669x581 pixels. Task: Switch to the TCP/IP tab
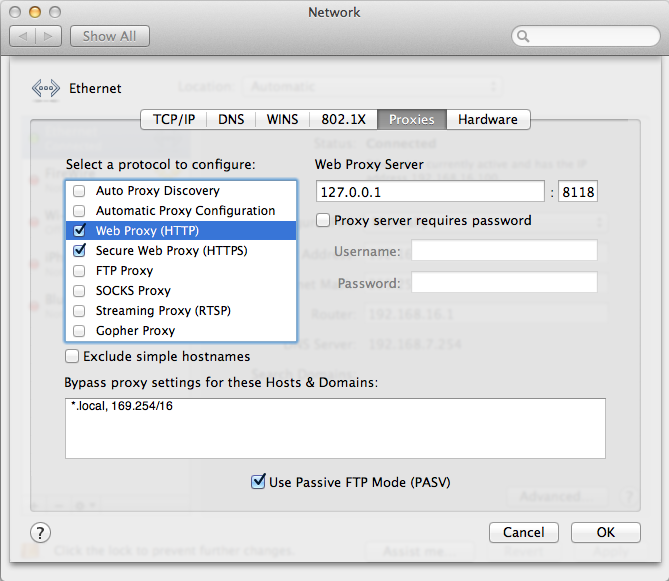[173, 119]
